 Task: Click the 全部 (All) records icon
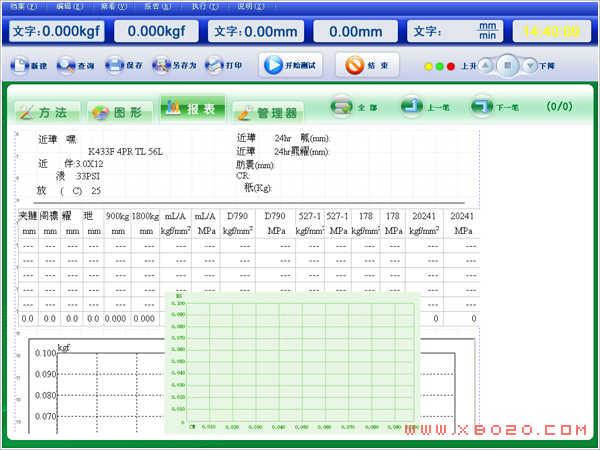click(343, 105)
